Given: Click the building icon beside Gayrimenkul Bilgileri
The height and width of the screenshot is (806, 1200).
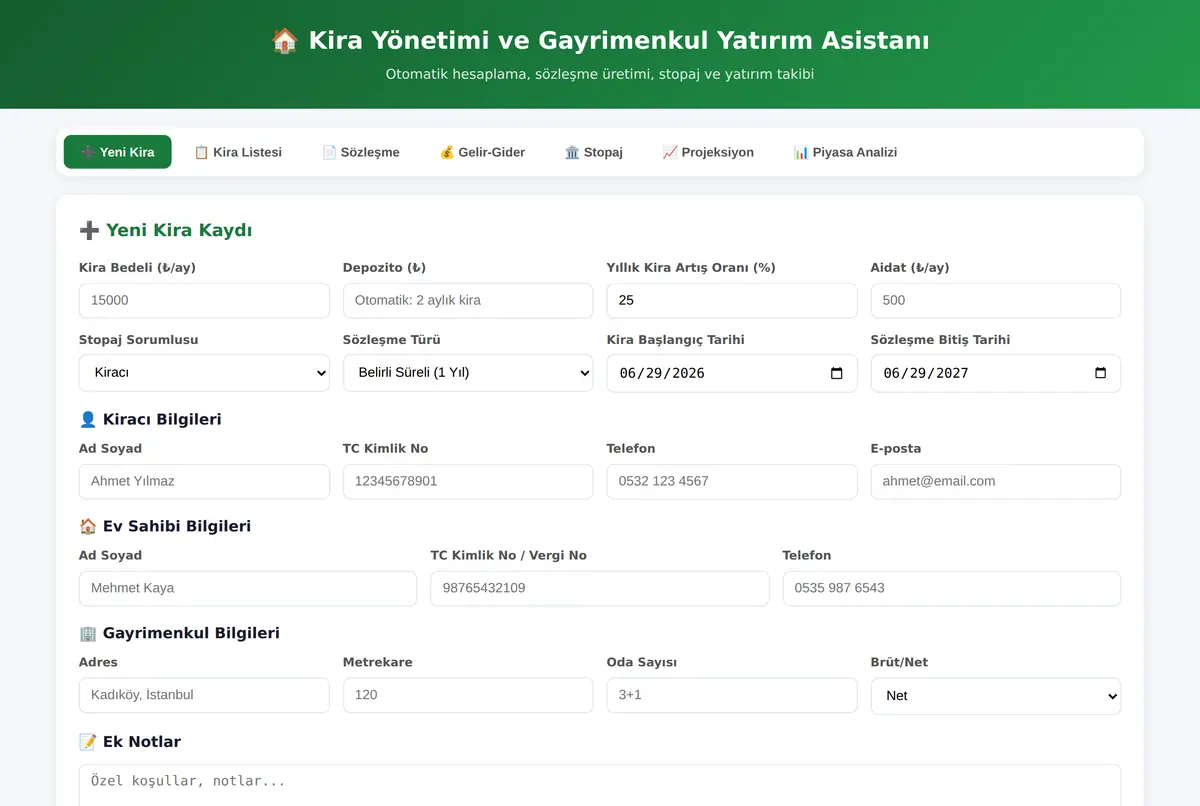Looking at the screenshot, I should click(88, 634).
